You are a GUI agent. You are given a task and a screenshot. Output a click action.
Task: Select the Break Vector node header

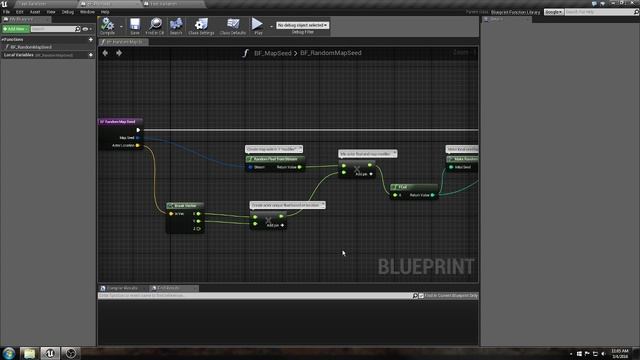click(x=185, y=206)
